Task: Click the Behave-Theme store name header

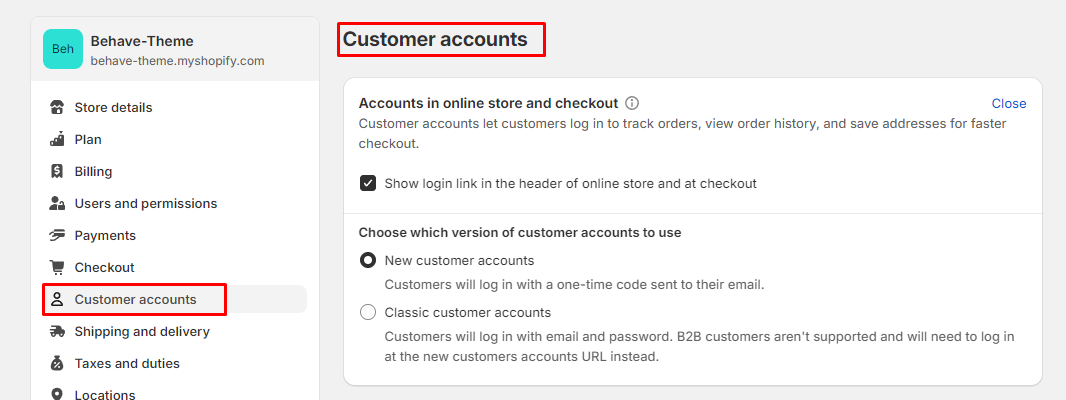Action: coord(142,41)
